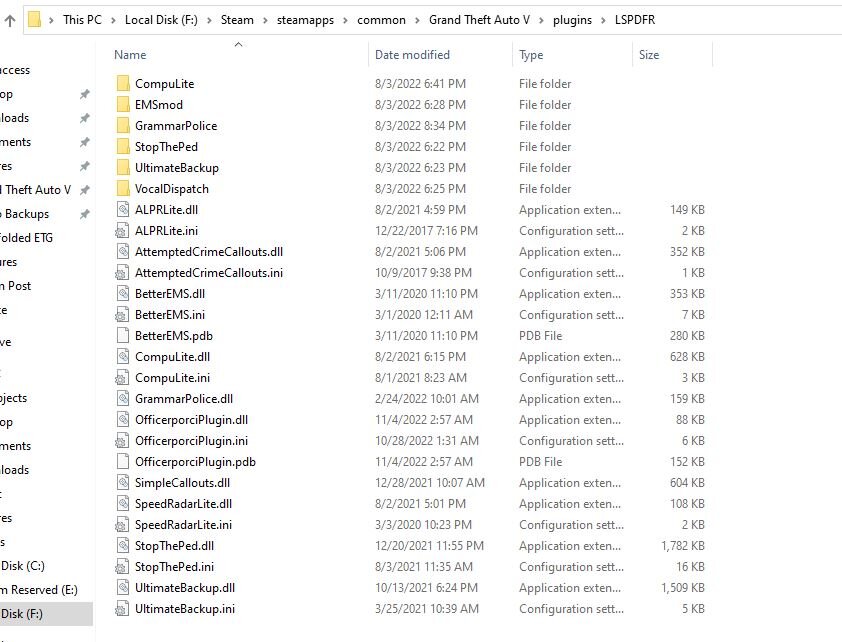The width and height of the screenshot is (842, 642).
Task: Click the folder icon in the address bar
Action: (34, 20)
